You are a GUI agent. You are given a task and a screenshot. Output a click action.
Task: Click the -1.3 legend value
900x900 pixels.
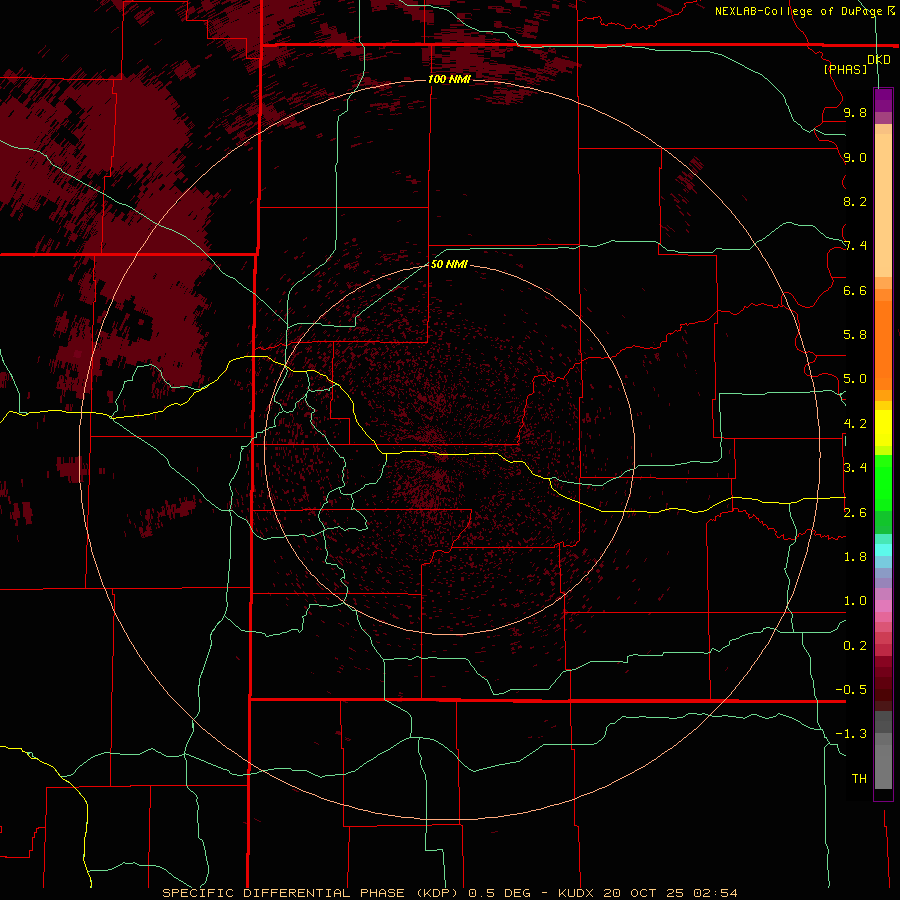click(x=851, y=734)
